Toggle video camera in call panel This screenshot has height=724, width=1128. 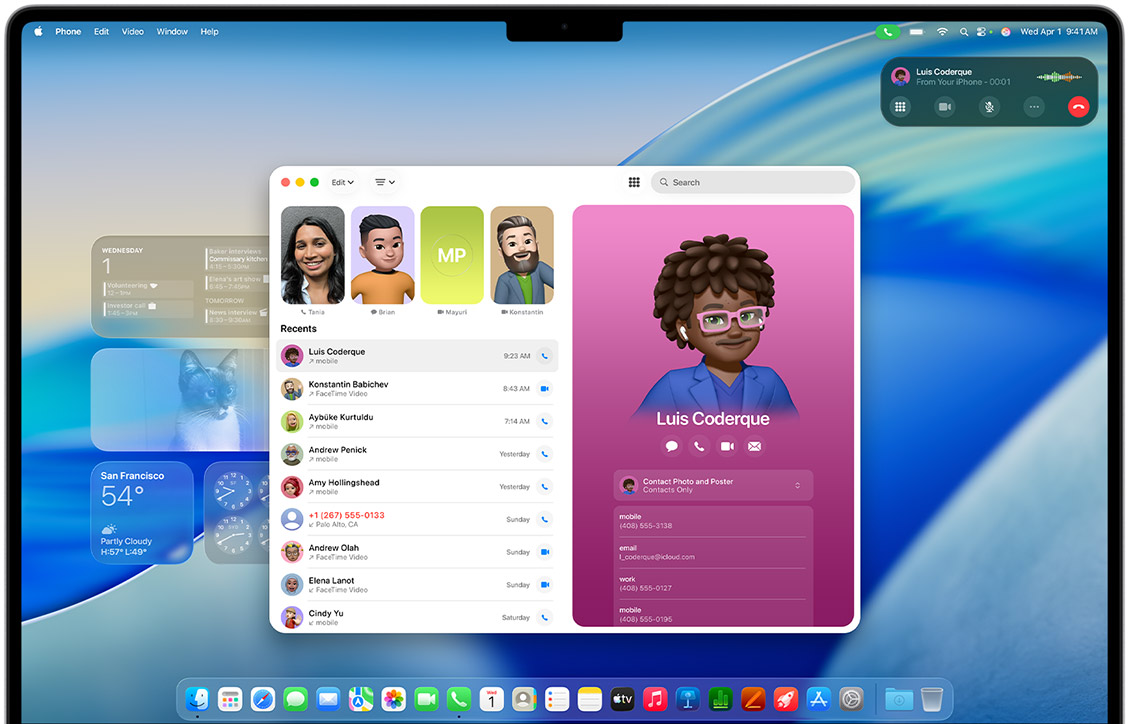(944, 107)
